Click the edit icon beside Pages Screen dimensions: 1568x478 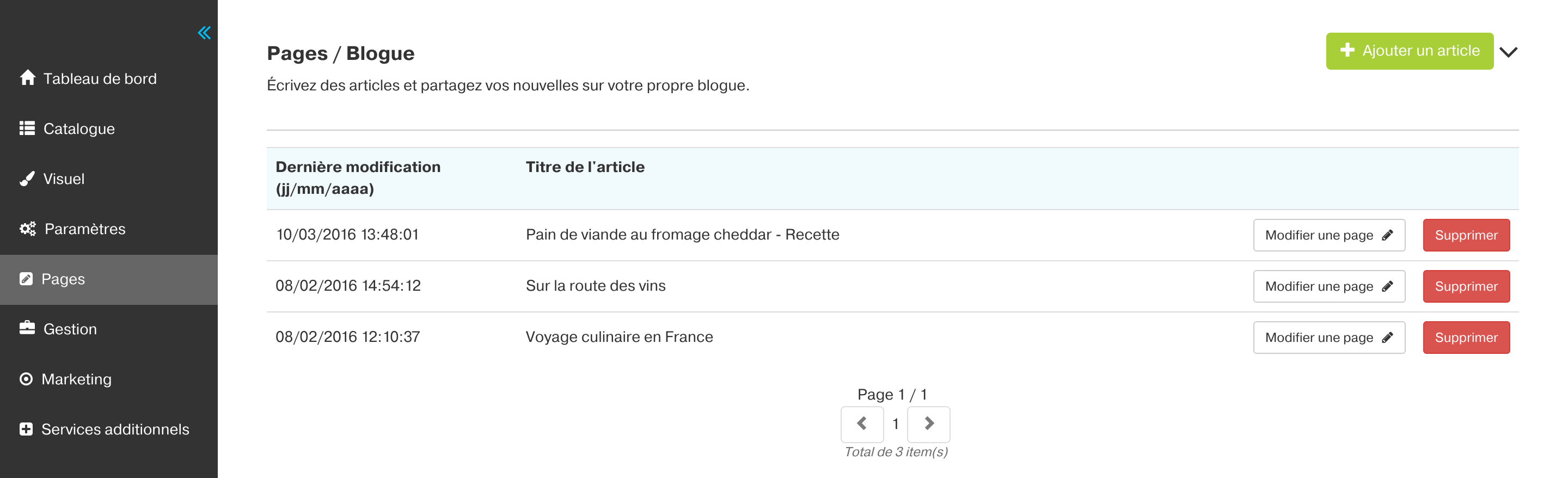point(26,279)
